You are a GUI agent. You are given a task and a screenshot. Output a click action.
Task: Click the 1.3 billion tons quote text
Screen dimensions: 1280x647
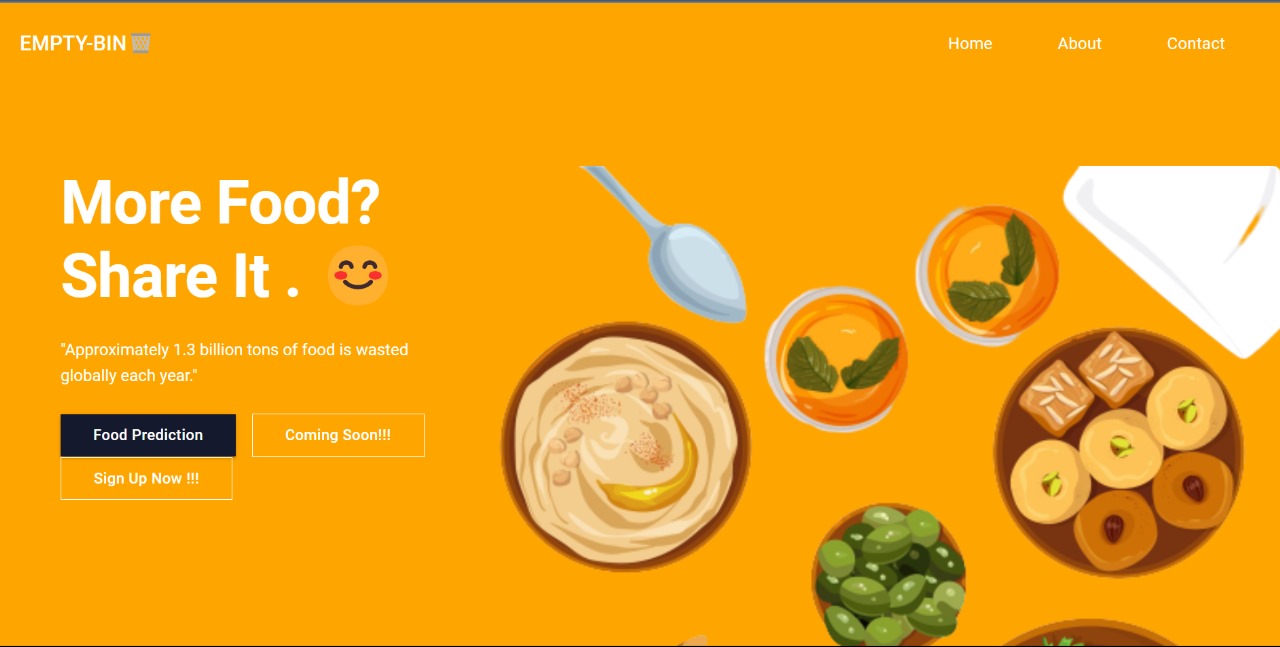pos(235,362)
